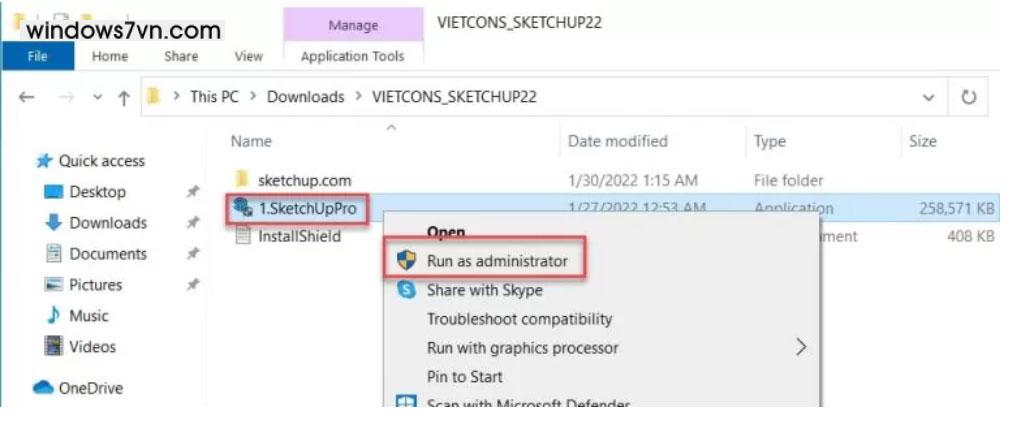Select OneDrive in the navigation pane
This screenshot has height=423, width=1029.
pyautogui.click(x=90, y=388)
